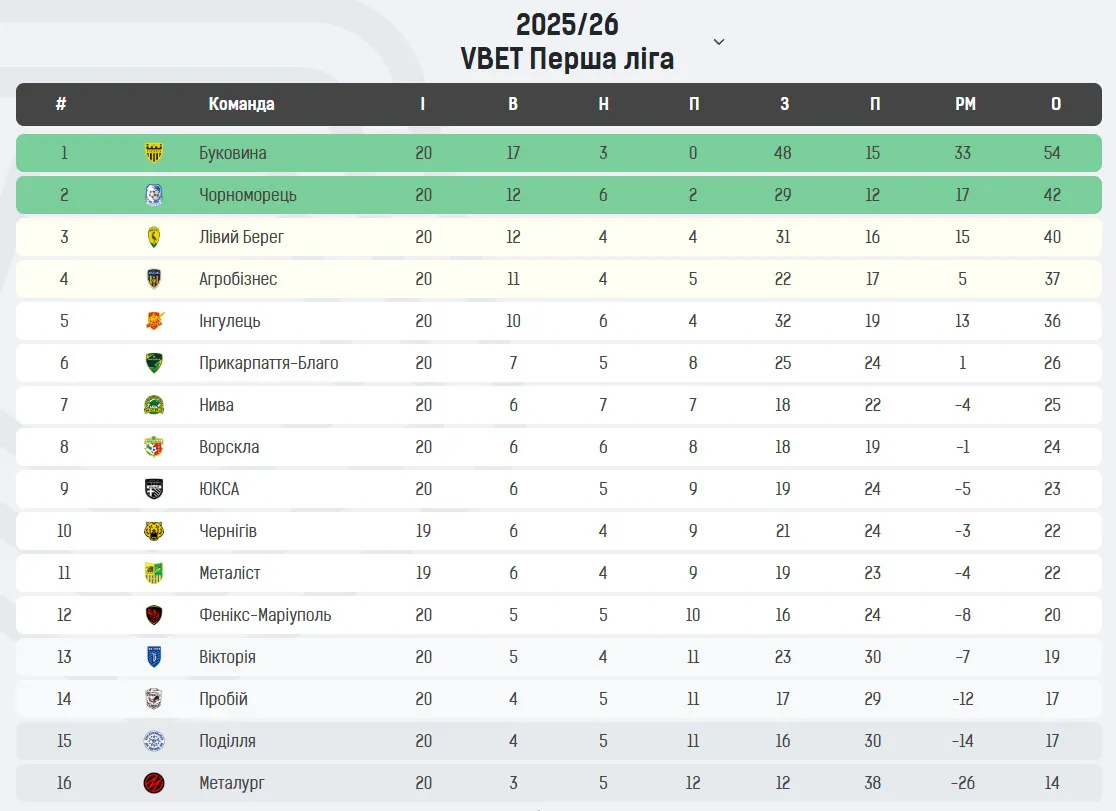Open the season and league dropdown chevron

(719, 42)
